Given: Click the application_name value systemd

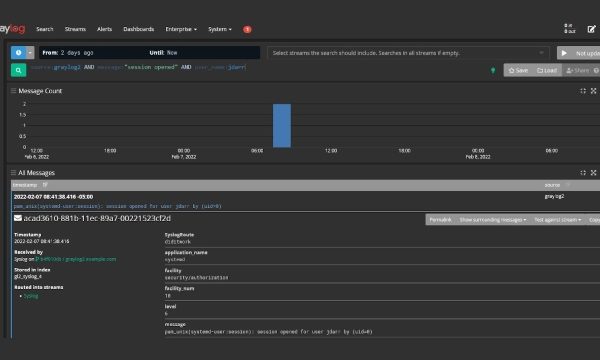Looking at the screenshot, I should tap(175, 259).
